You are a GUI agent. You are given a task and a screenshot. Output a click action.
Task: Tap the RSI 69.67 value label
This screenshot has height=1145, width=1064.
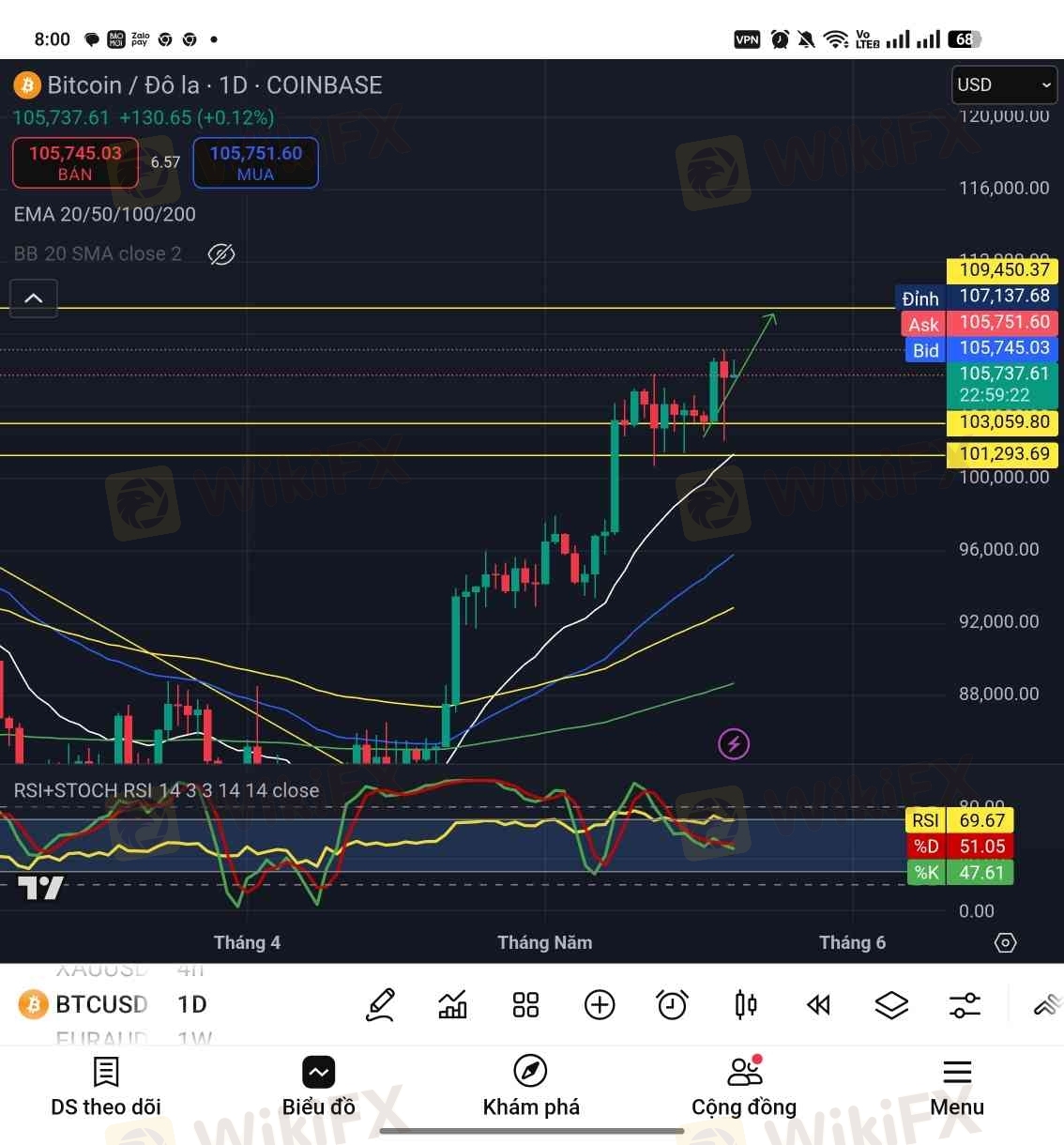(x=959, y=820)
